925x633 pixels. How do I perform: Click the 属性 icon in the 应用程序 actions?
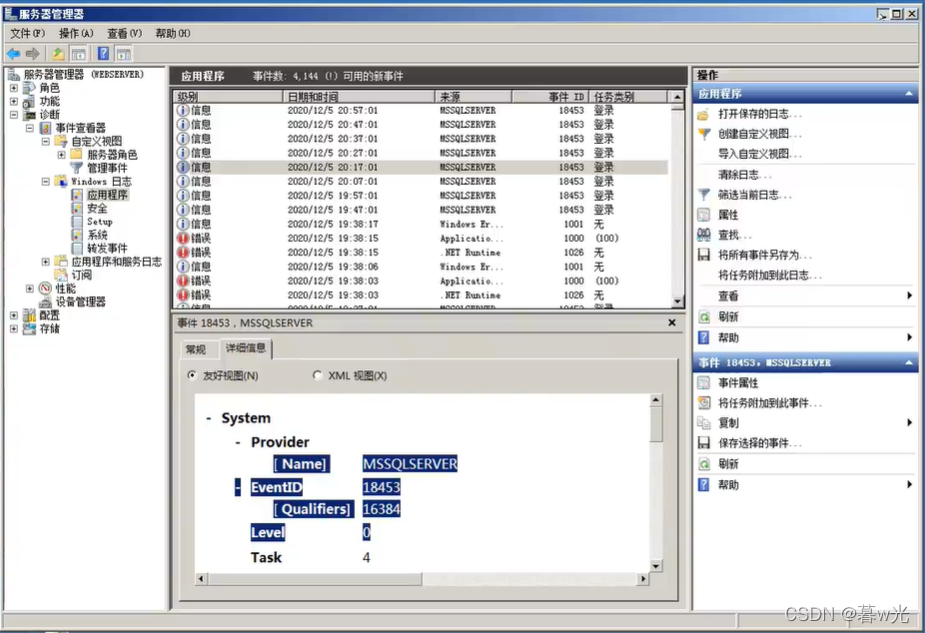(x=704, y=215)
